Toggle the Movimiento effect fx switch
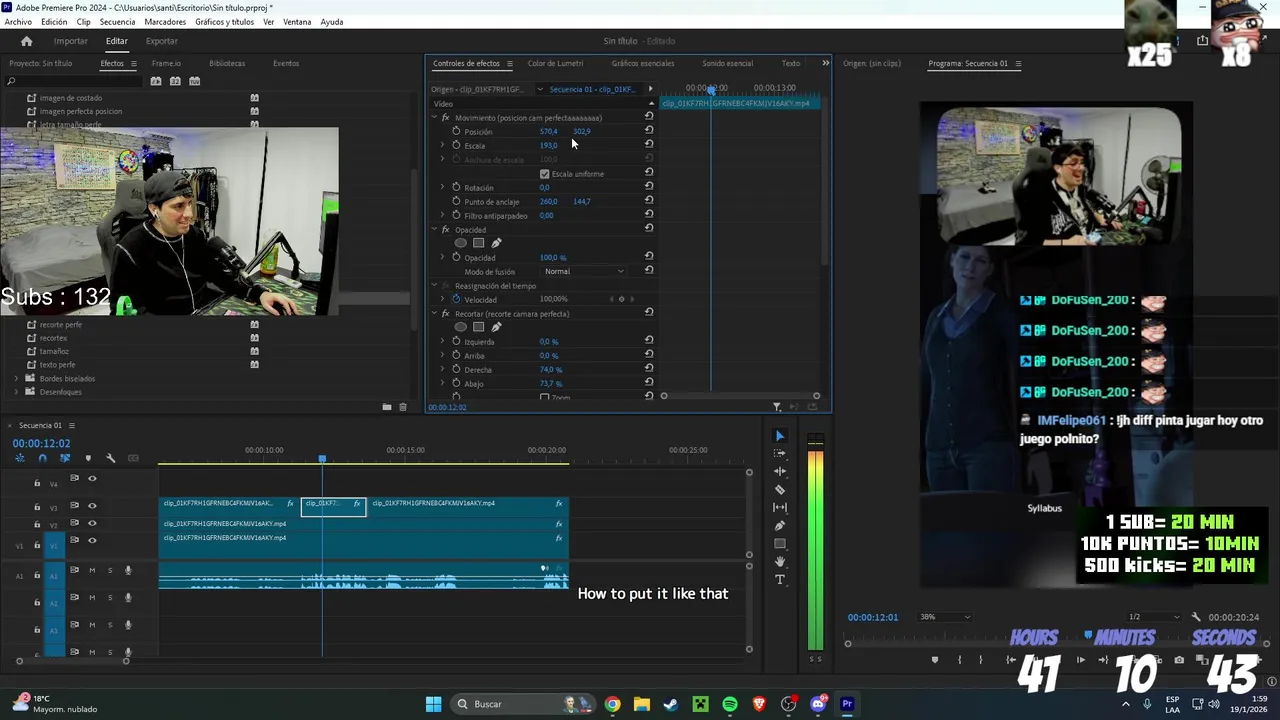Screen dimensions: 1280x720 pos(445,118)
